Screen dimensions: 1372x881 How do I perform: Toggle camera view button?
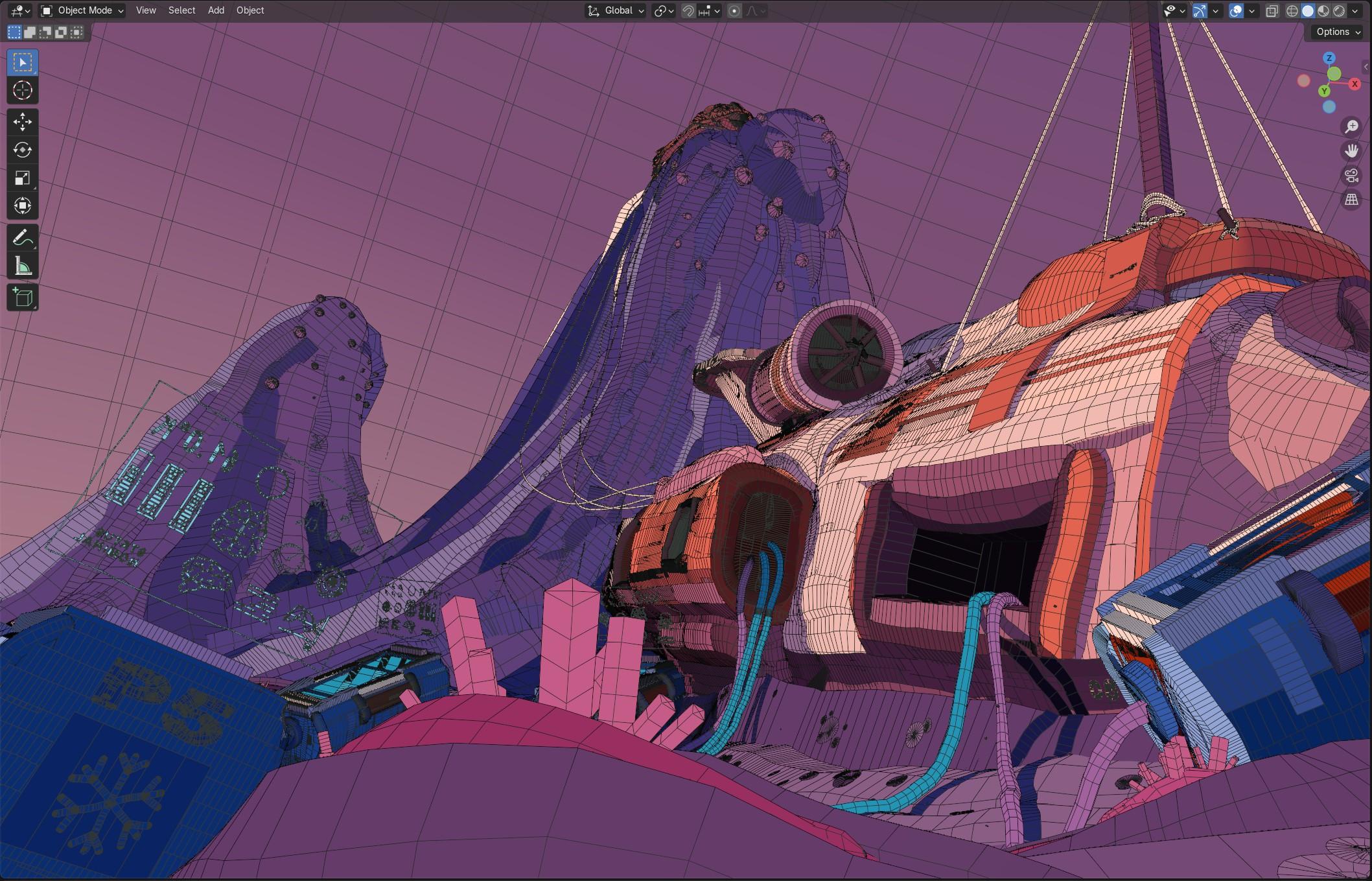1351,176
